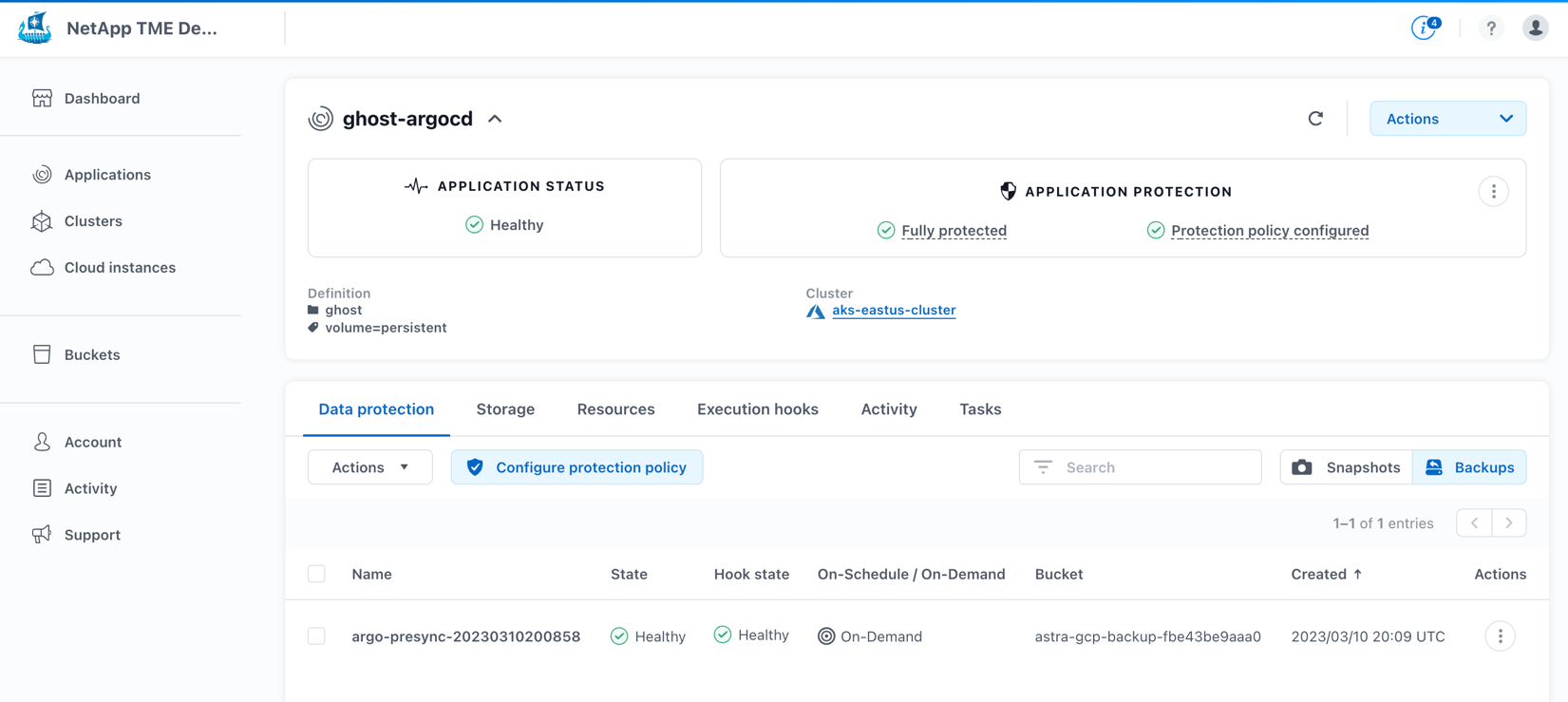This screenshot has height=702, width=1568.
Task: Expand the top-right Actions dropdown
Action: click(1447, 119)
